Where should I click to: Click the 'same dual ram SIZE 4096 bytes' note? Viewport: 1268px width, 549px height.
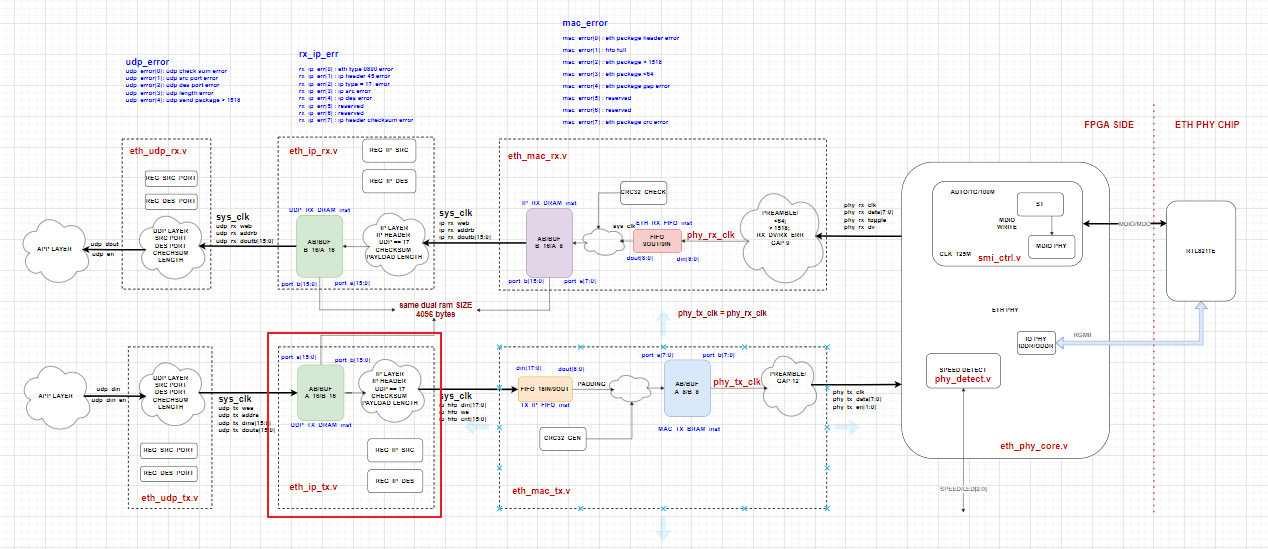(x=436, y=309)
